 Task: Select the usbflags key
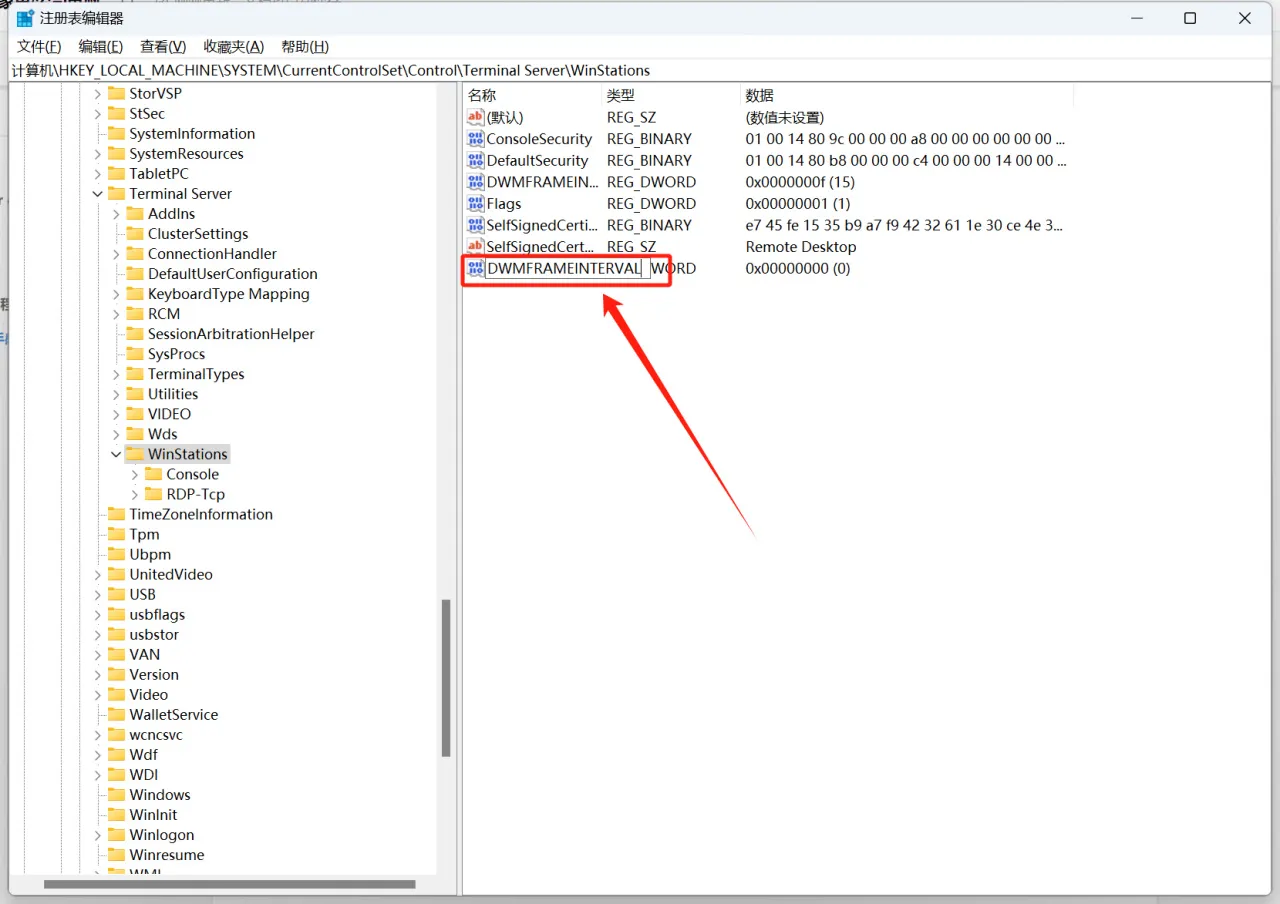click(x=157, y=614)
